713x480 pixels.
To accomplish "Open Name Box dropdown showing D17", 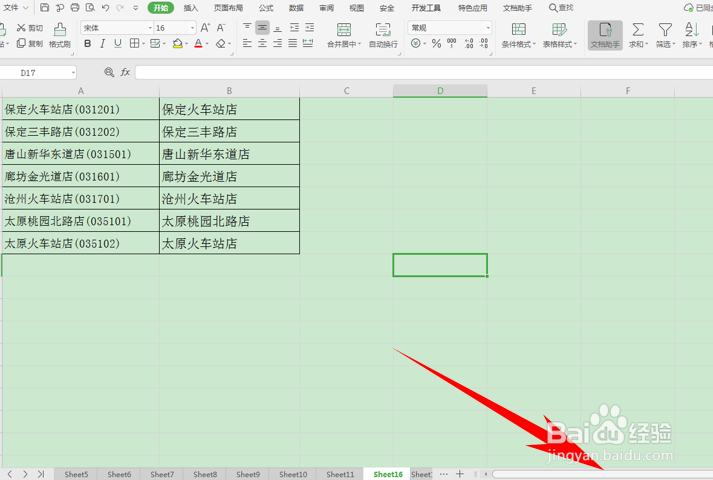I will coord(73,73).
